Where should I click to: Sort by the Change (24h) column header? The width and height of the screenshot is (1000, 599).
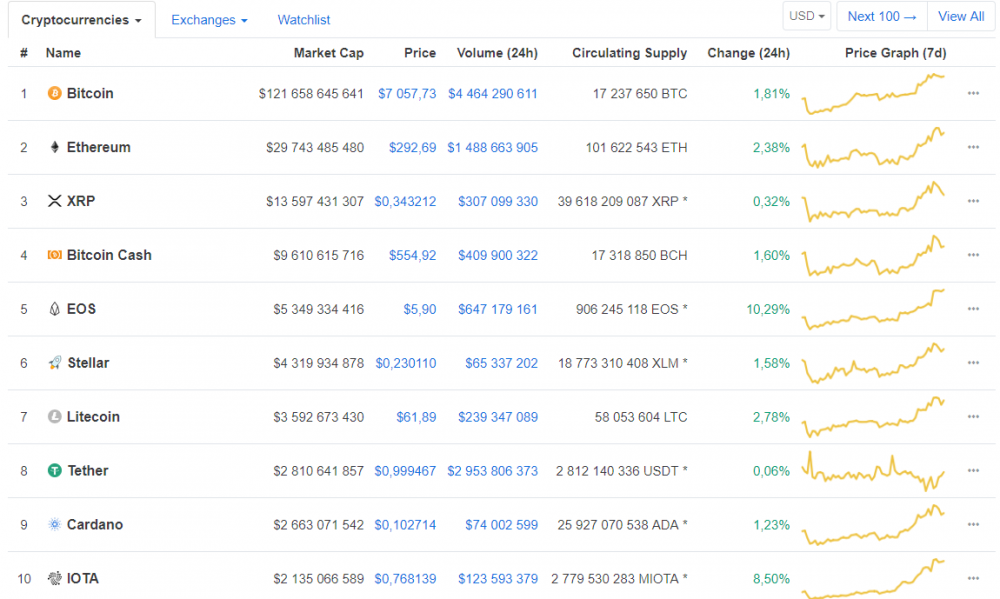(748, 53)
